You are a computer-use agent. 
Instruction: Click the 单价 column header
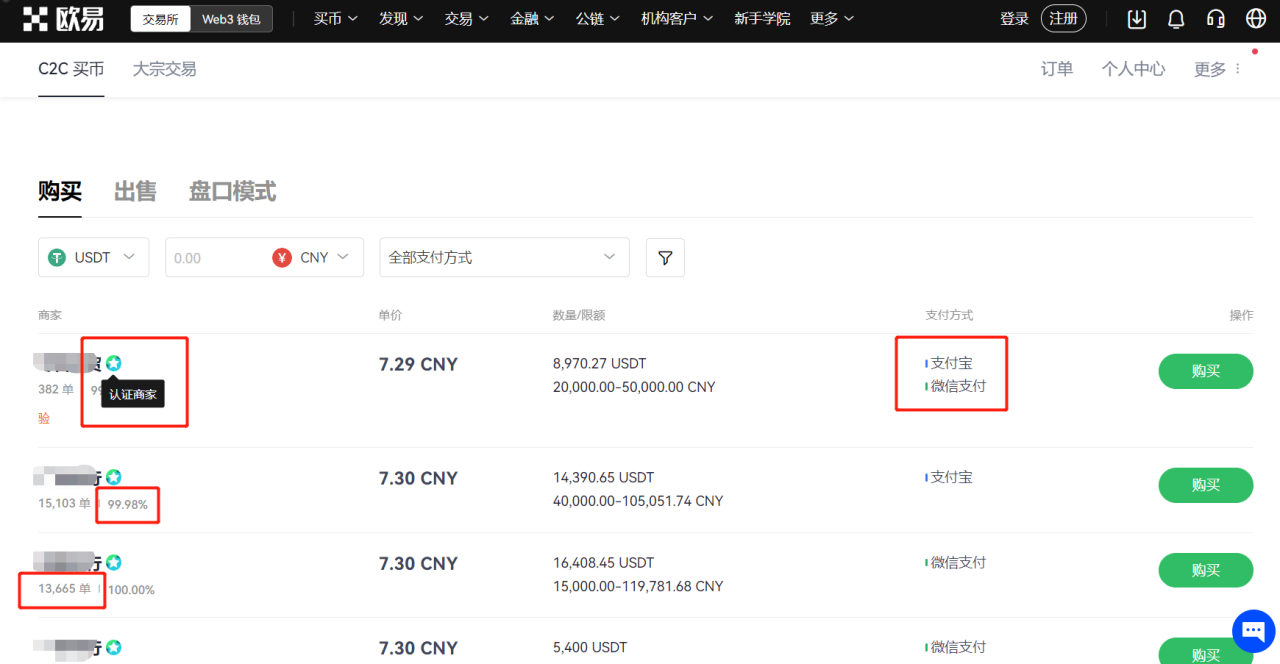pyautogui.click(x=390, y=315)
